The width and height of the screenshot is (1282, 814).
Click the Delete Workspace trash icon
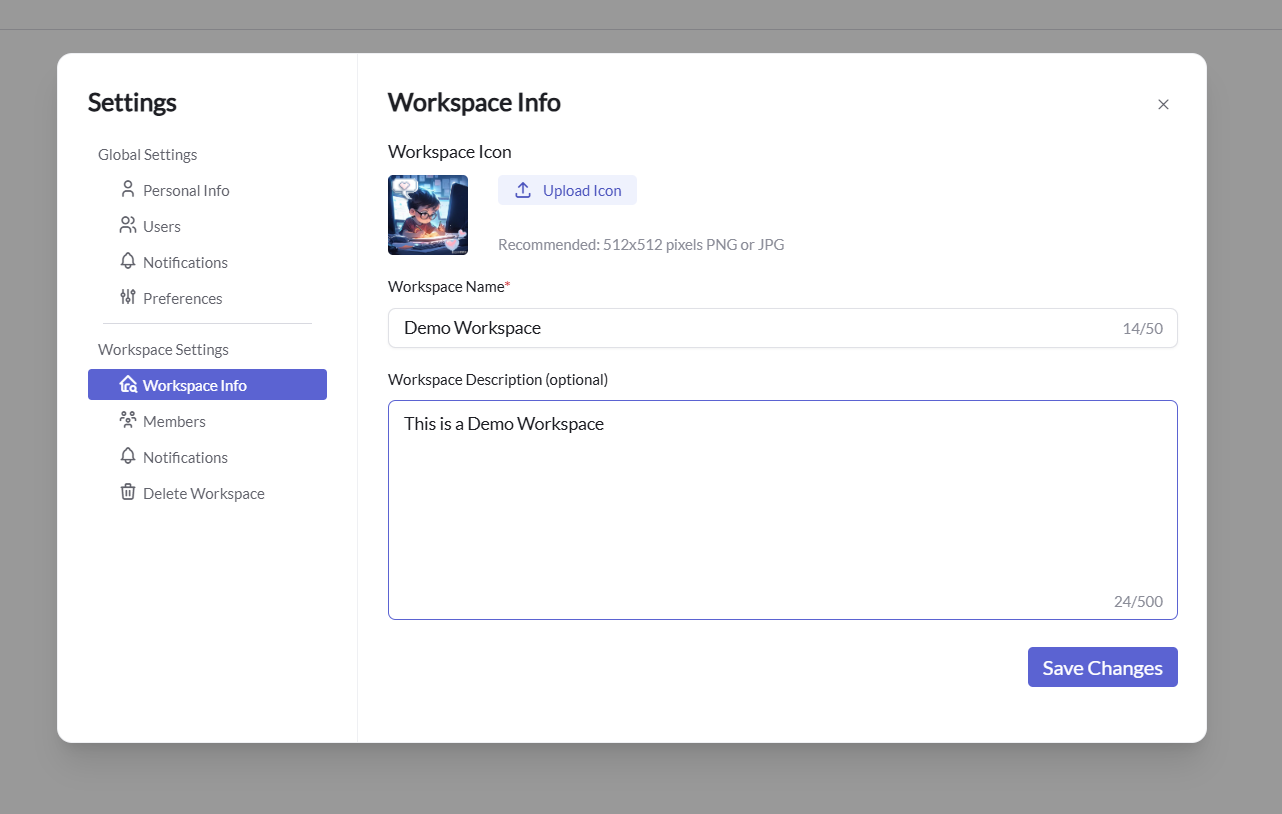tap(128, 492)
